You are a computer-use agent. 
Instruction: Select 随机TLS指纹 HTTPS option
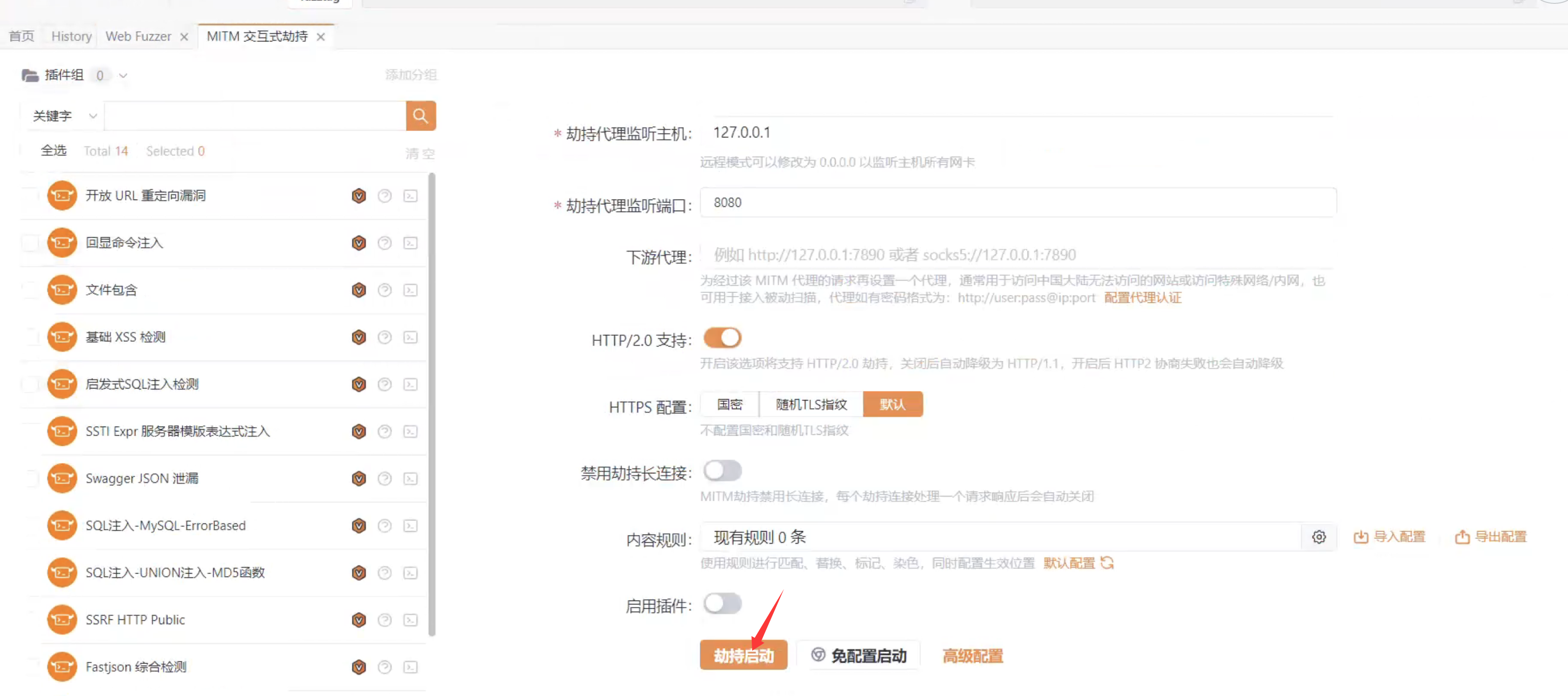[x=811, y=404]
